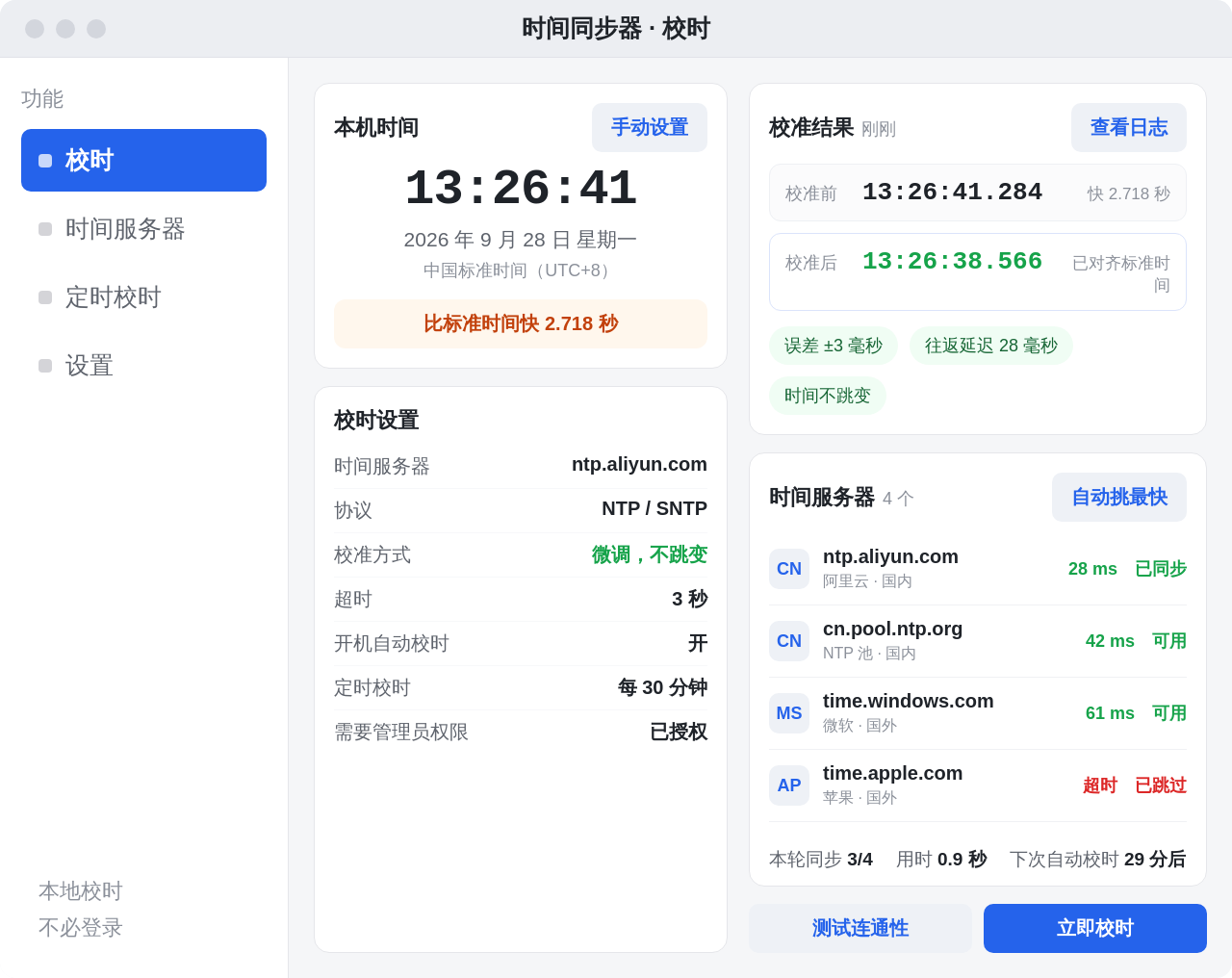Screen dimensions: 1232x978
Task: Click the 可用 status for cn.pool.ntp.org
Action: [x=1169, y=641]
